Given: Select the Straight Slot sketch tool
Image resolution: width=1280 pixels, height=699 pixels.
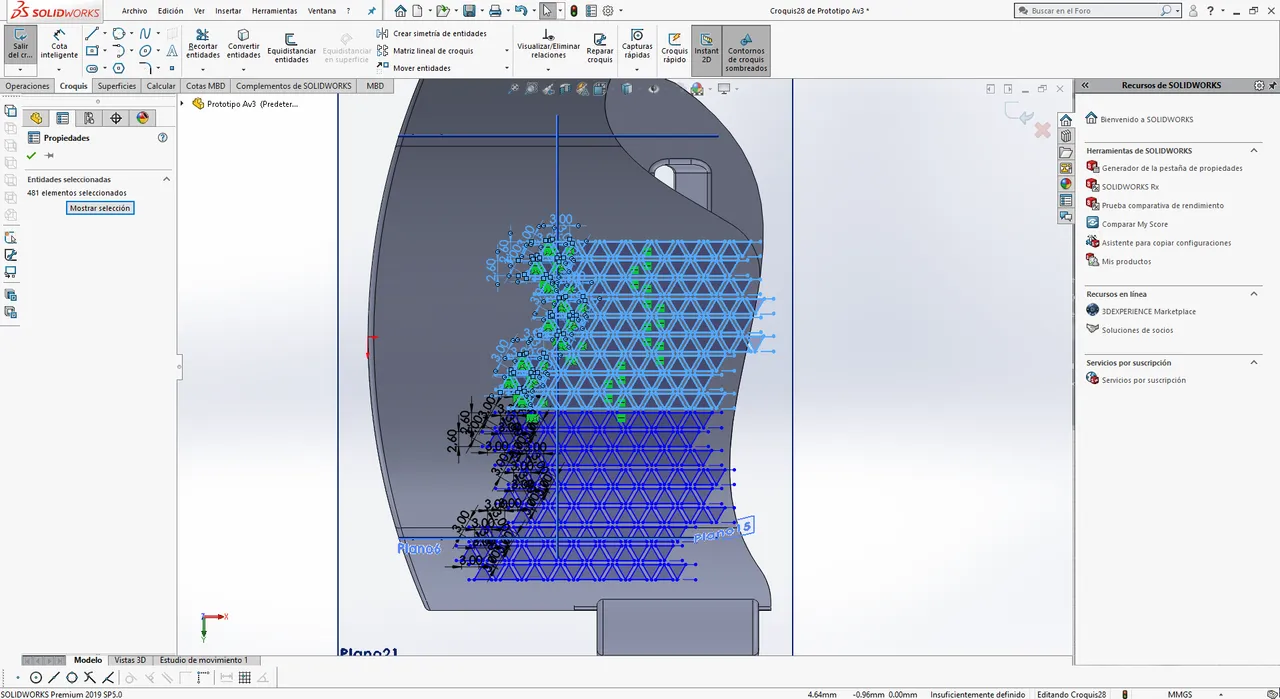Looking at the screenshot, I should click(x=92, y=68).
